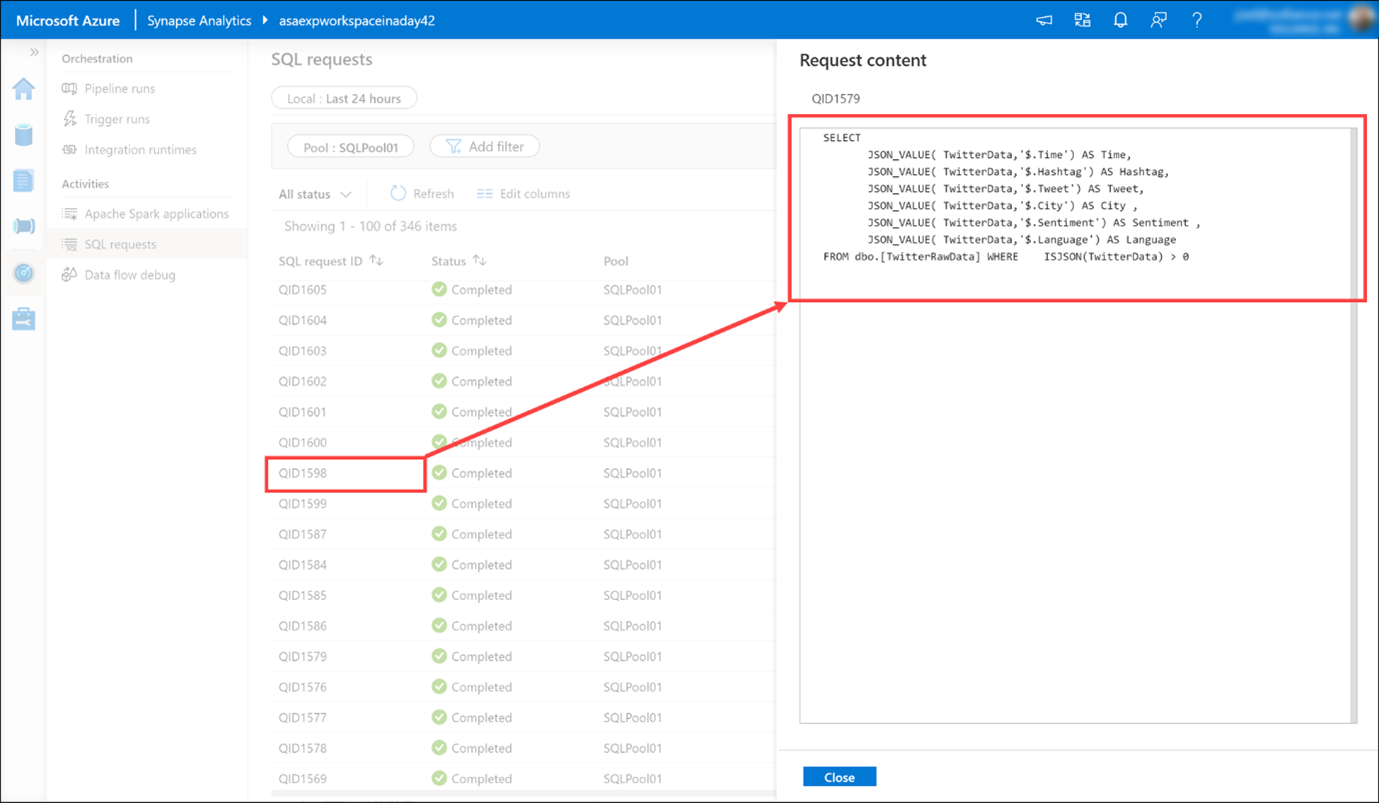The width and height of the screenshot is (1379, 803).
Task: Open request QID1576
Action: click(x=303, y=687)
